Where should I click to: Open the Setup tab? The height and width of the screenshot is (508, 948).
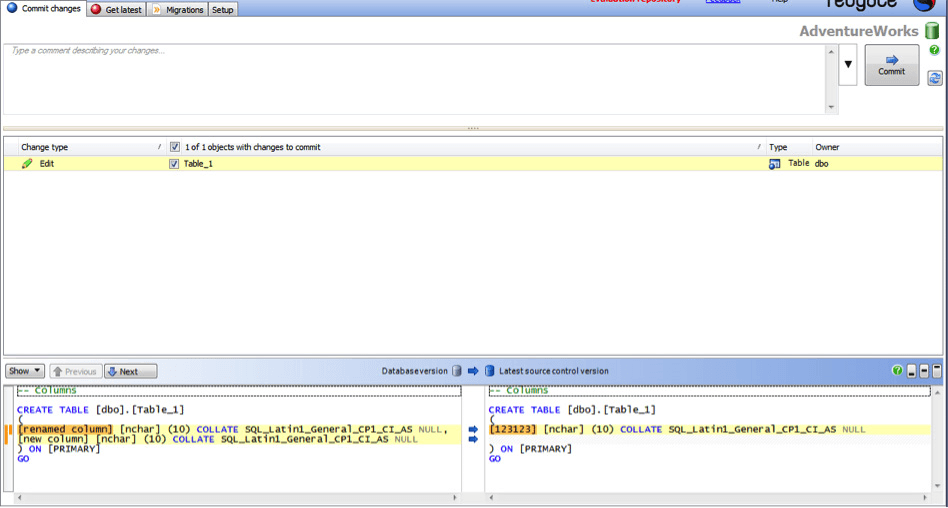222,10
